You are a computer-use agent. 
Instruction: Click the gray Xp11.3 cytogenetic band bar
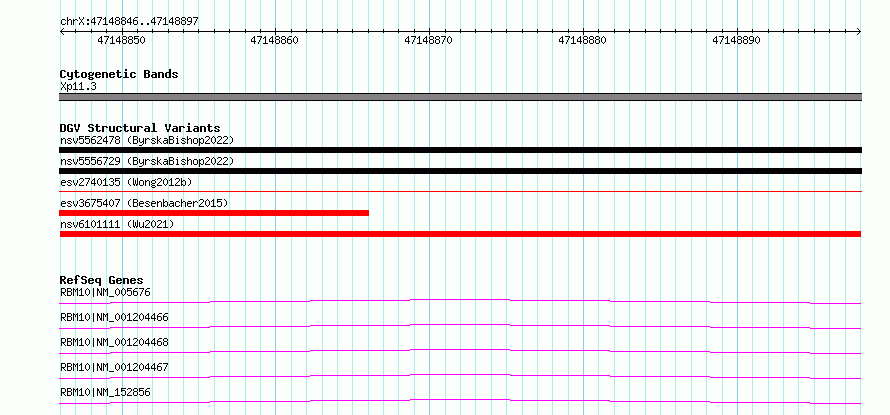(x=460, y=97)
